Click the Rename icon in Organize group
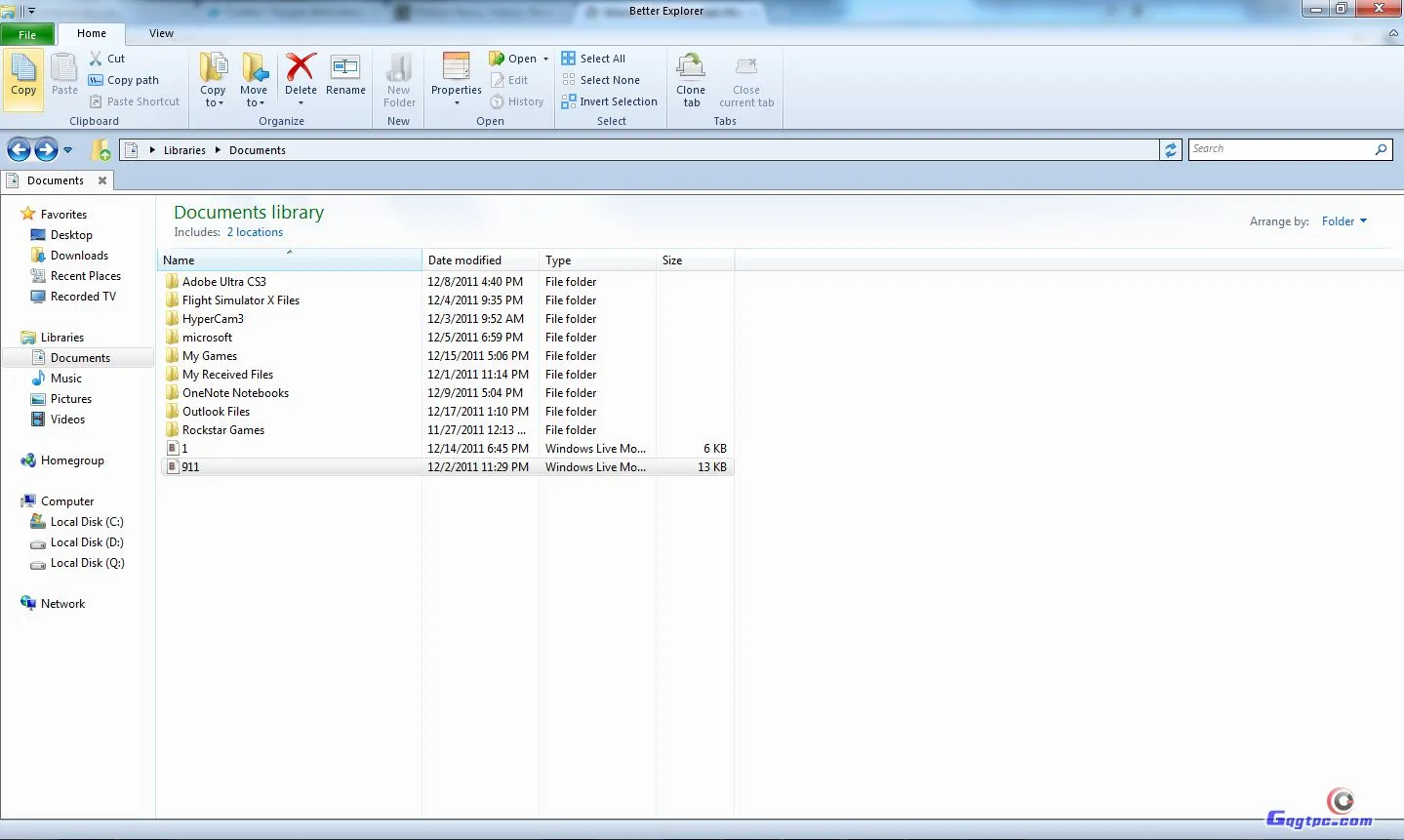The image size is (1404, 840). click(x=345, y=68)
